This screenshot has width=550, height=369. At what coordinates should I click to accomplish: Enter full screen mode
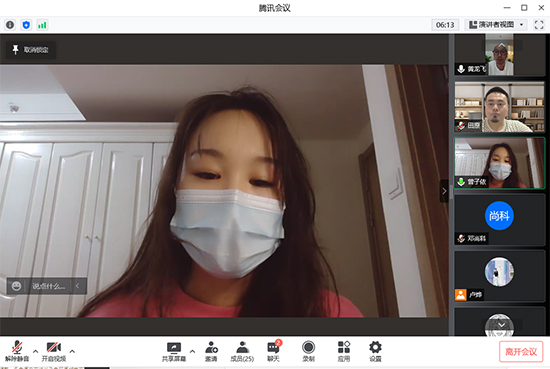[x=539, y=25]
